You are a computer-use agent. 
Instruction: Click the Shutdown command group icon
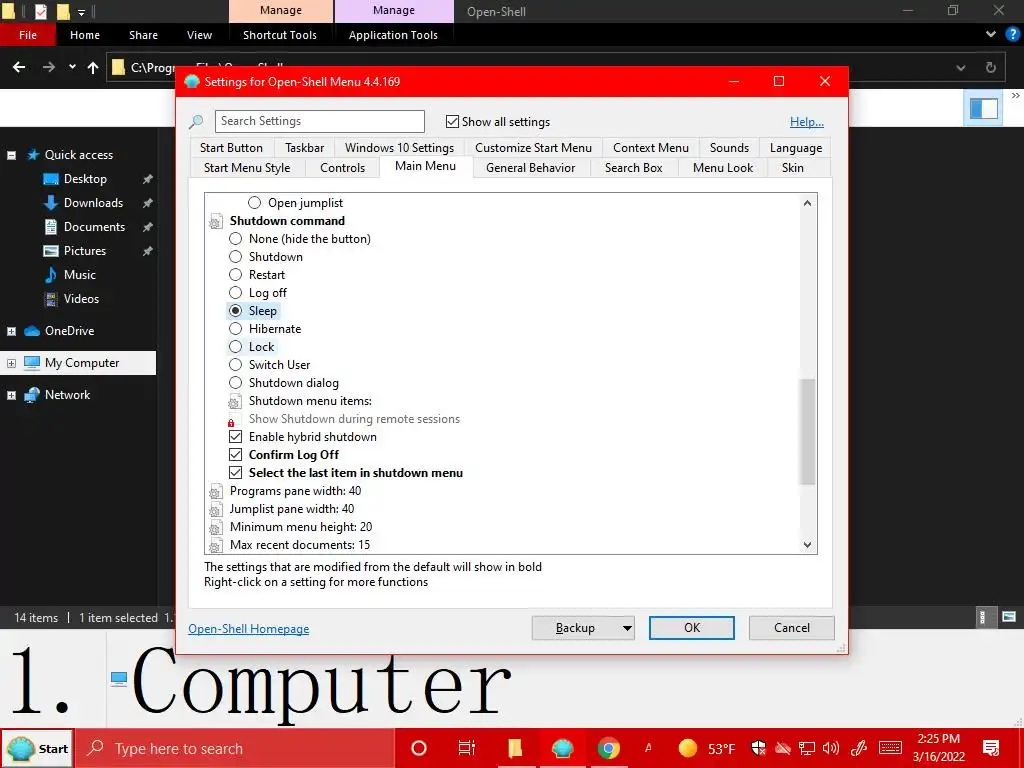click(216, 221)
